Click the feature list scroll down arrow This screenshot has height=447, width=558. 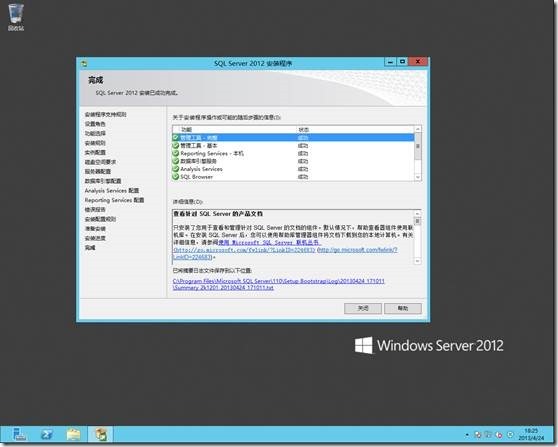(x=418, y=177)
